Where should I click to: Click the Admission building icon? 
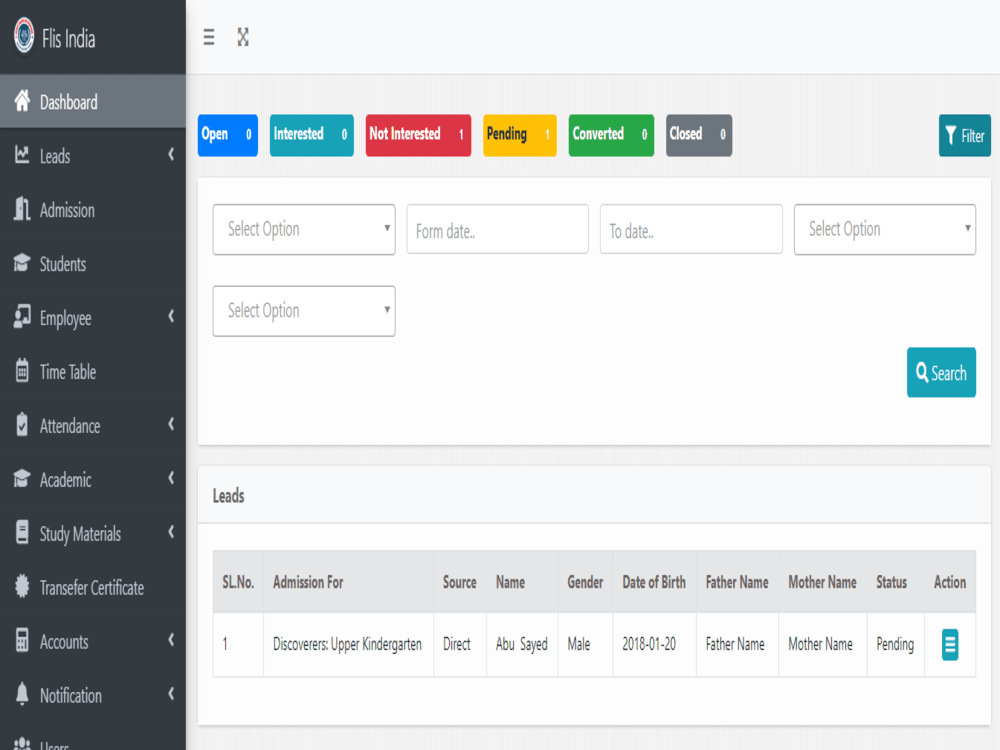22,209
